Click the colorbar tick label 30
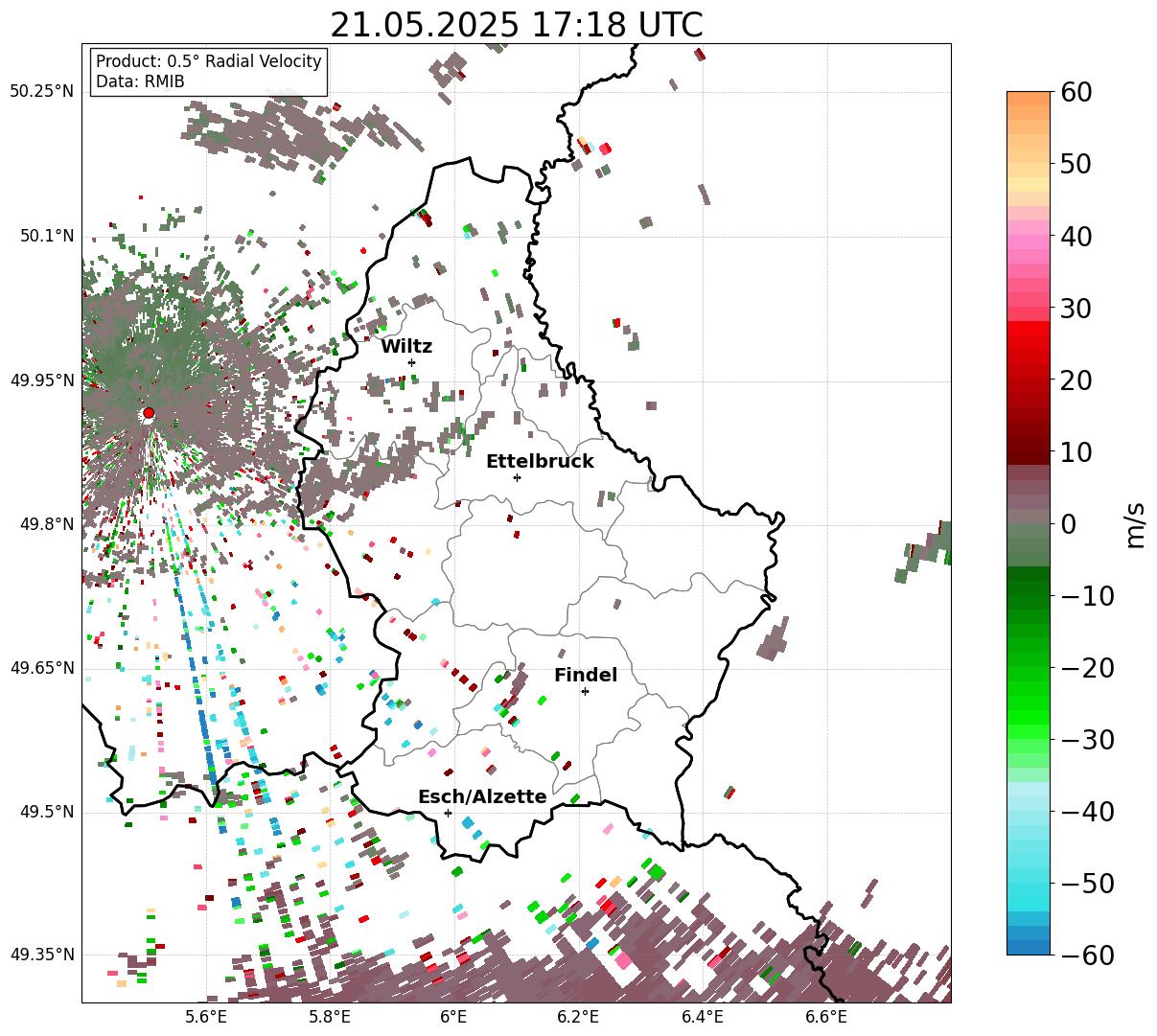 [1076, 308]
